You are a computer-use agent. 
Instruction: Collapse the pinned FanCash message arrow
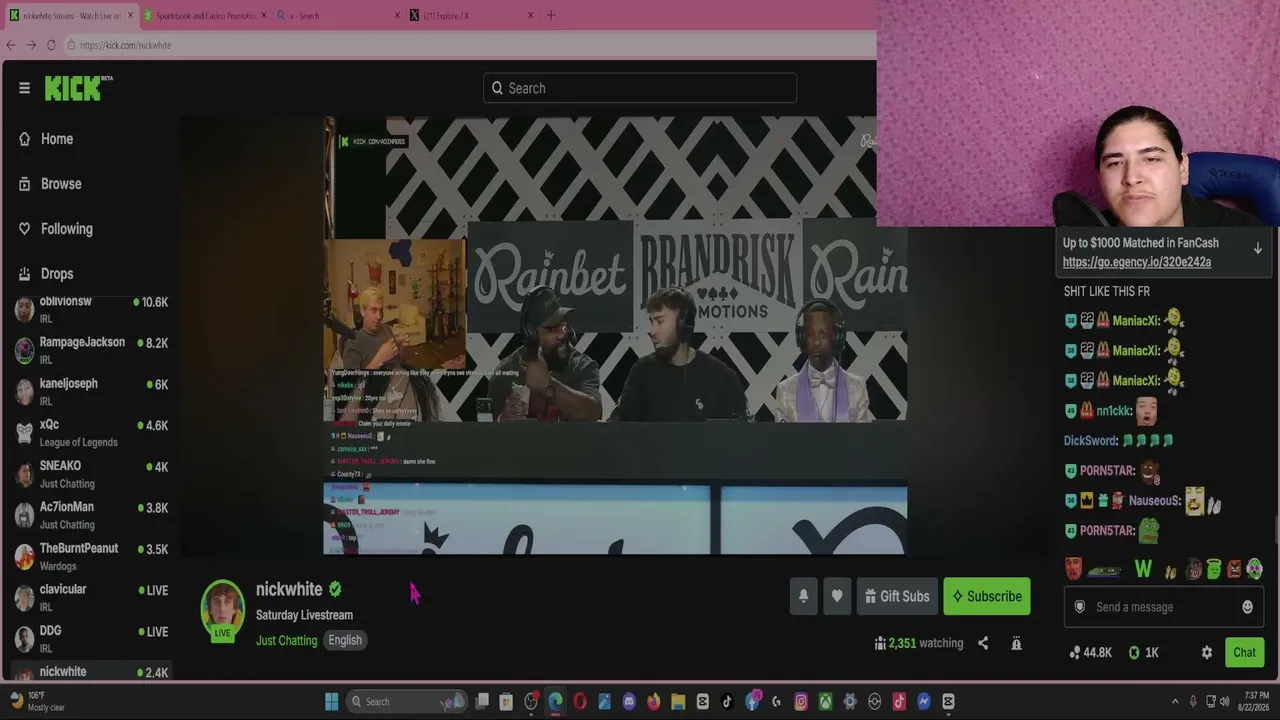(1258, 248)
